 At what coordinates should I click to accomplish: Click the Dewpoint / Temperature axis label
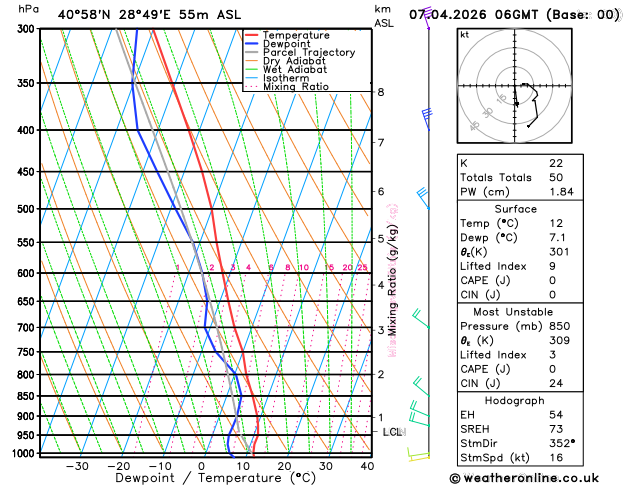click(215, 478)
